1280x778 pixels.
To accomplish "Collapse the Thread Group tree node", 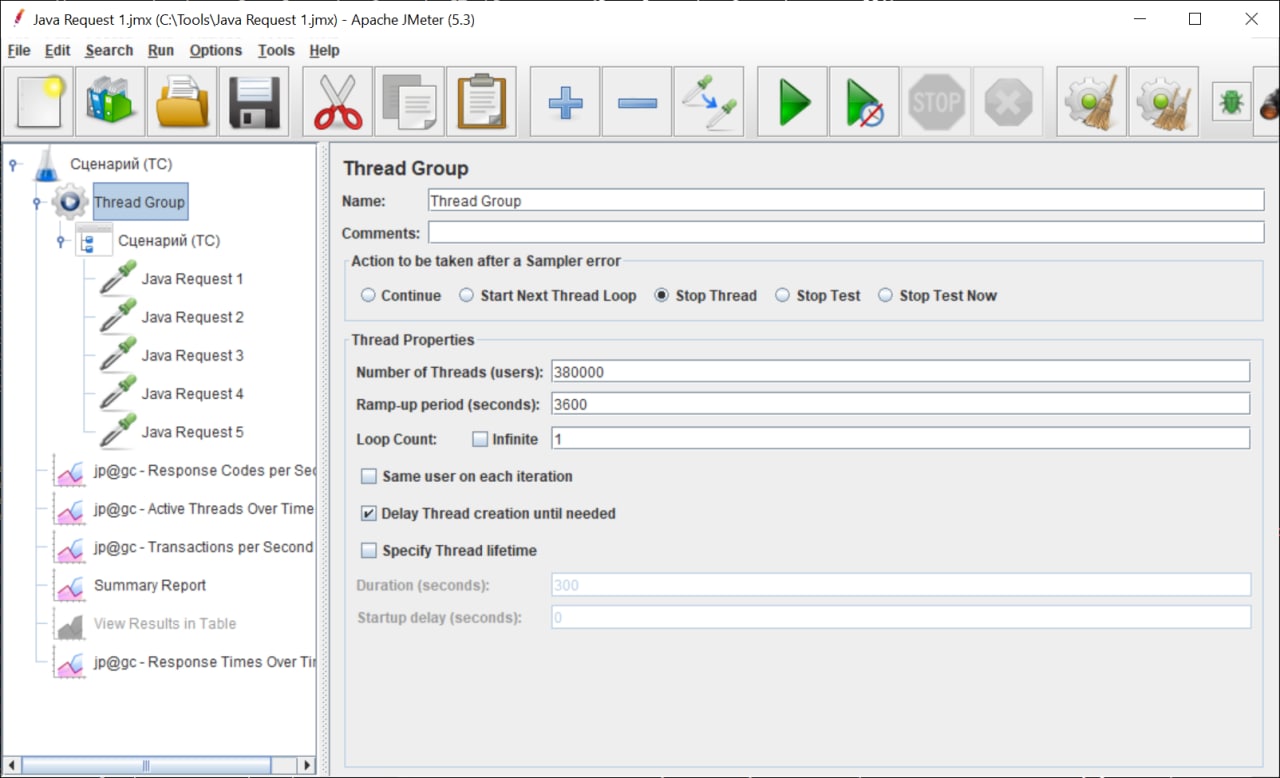I will [37, 202].
